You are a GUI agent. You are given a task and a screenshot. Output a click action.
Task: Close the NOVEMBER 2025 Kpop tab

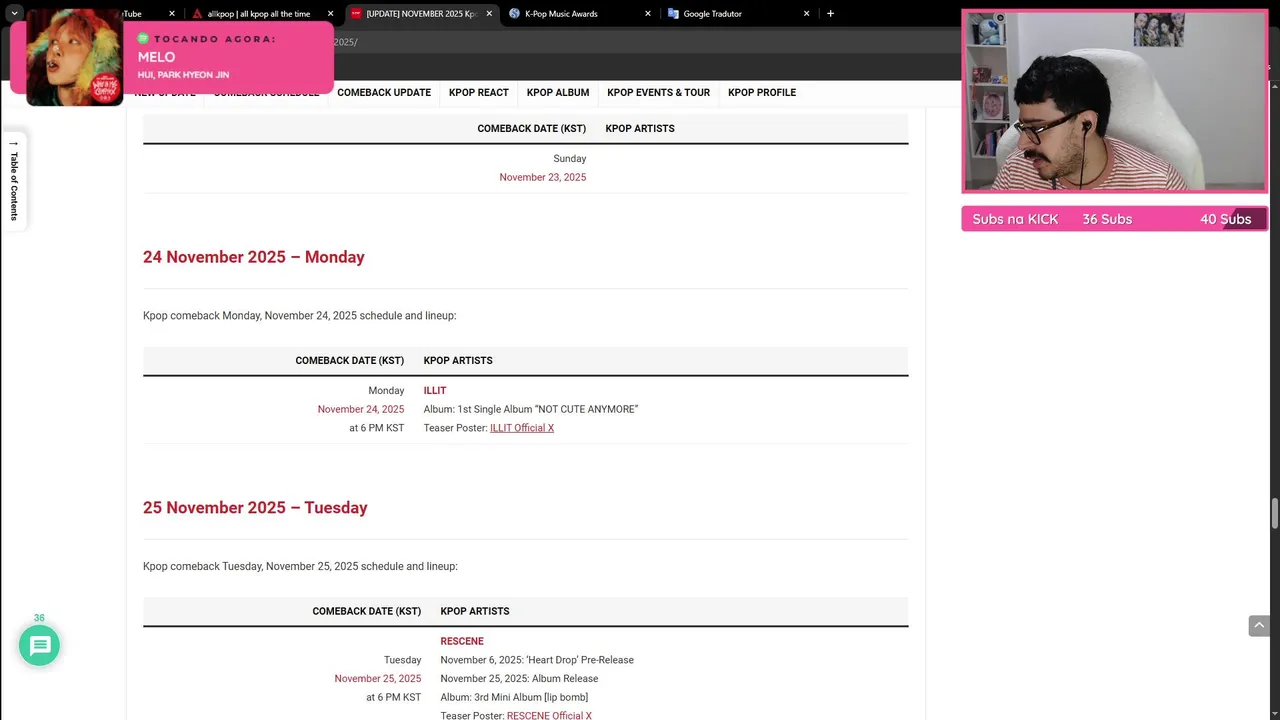pos(489,14)
